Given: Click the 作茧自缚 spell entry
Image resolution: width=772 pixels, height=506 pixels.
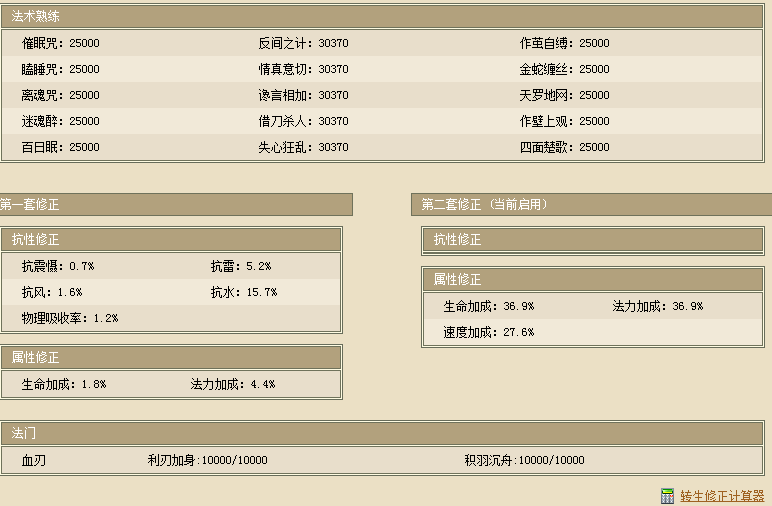Looking at the screenshot, I should coord(564,44).
